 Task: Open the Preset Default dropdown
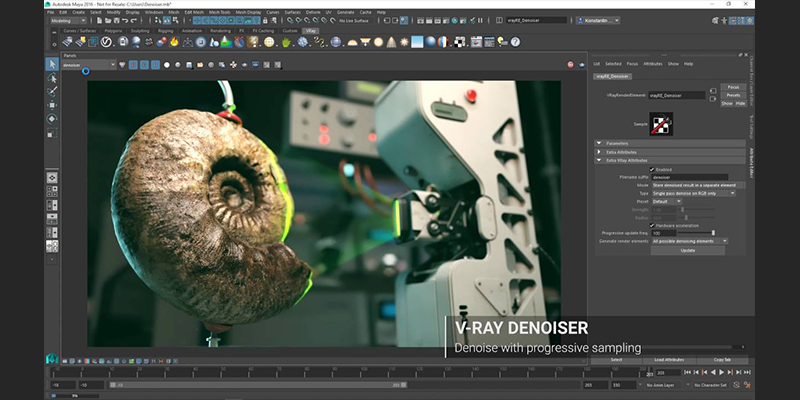coord(667,202)
